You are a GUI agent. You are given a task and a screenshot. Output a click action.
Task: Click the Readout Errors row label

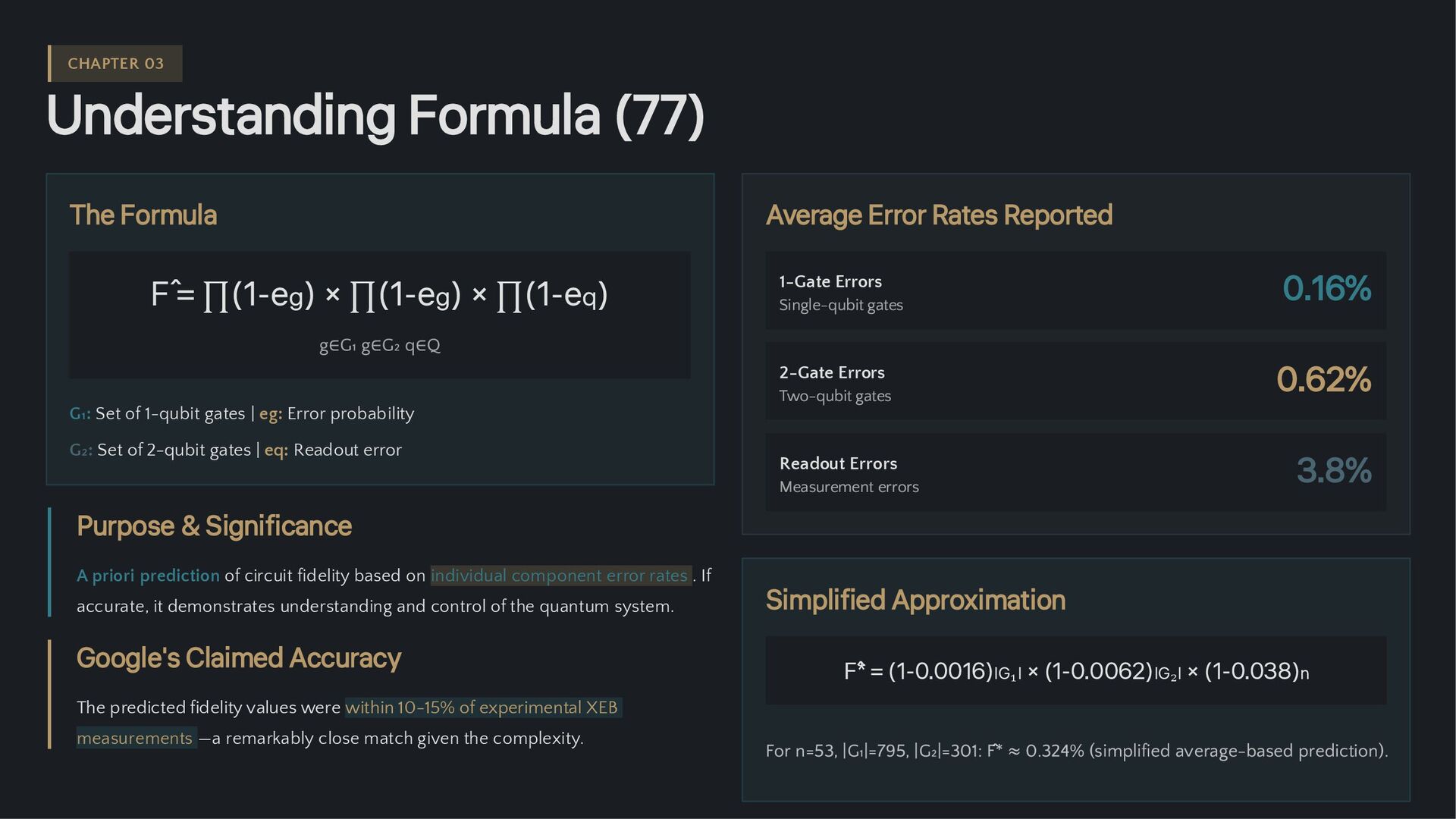(x=838, y=464)
